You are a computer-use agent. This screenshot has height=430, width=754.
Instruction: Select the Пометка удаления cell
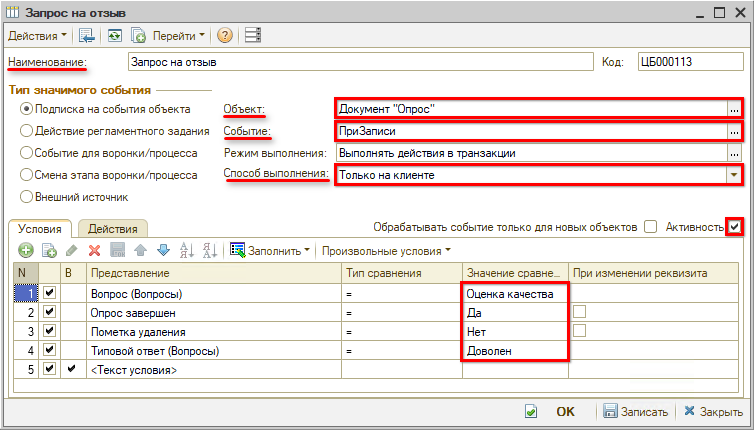[x=214, y=332]
